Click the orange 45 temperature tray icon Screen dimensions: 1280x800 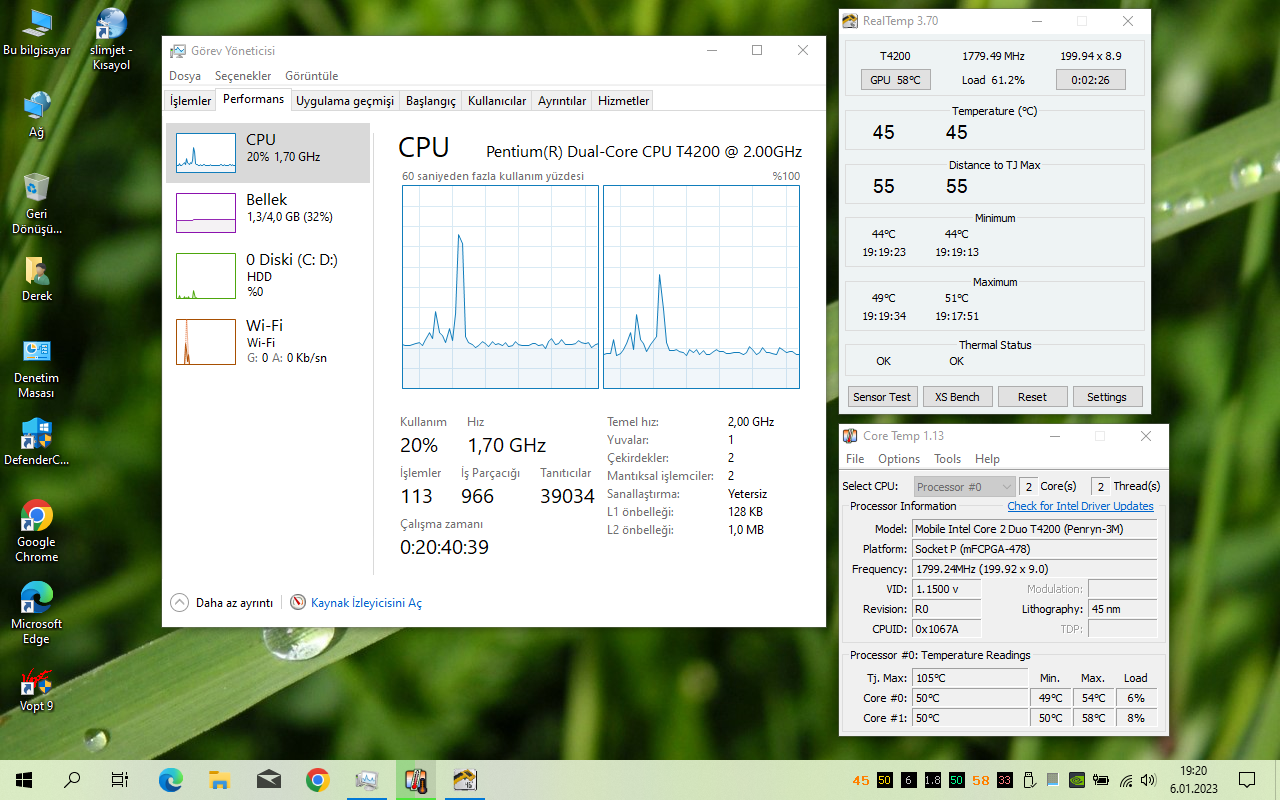(x=861, y=780)
